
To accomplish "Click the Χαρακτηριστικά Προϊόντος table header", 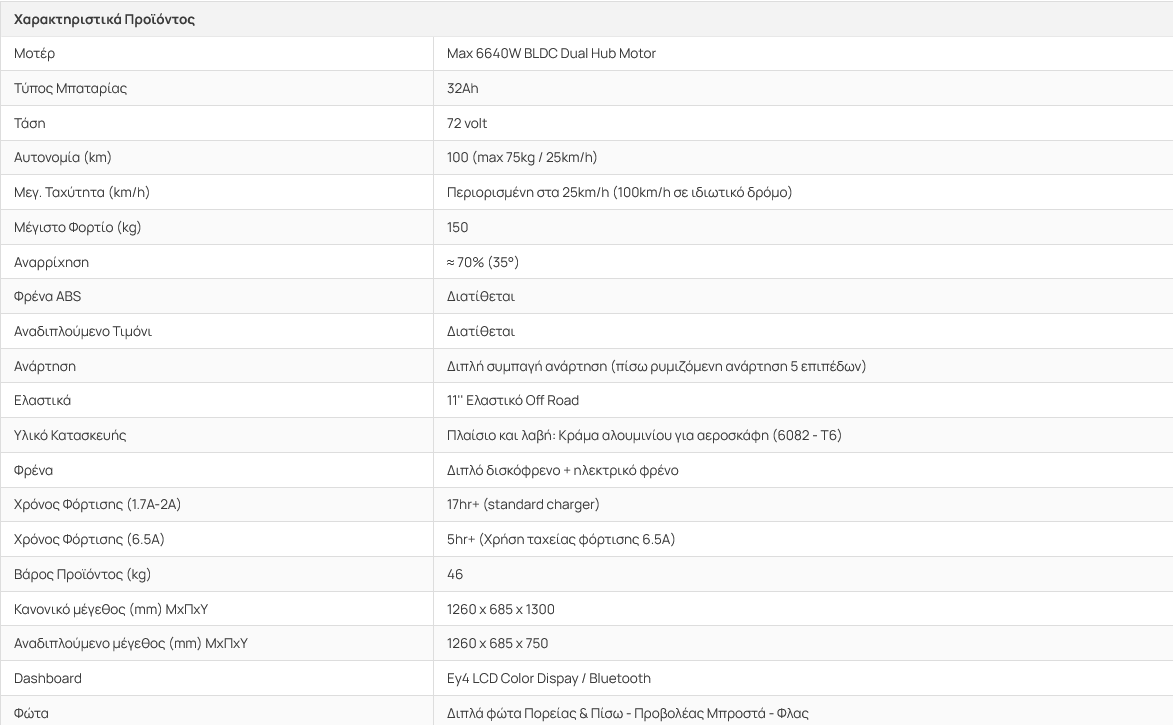I will [x=105, y=19].
